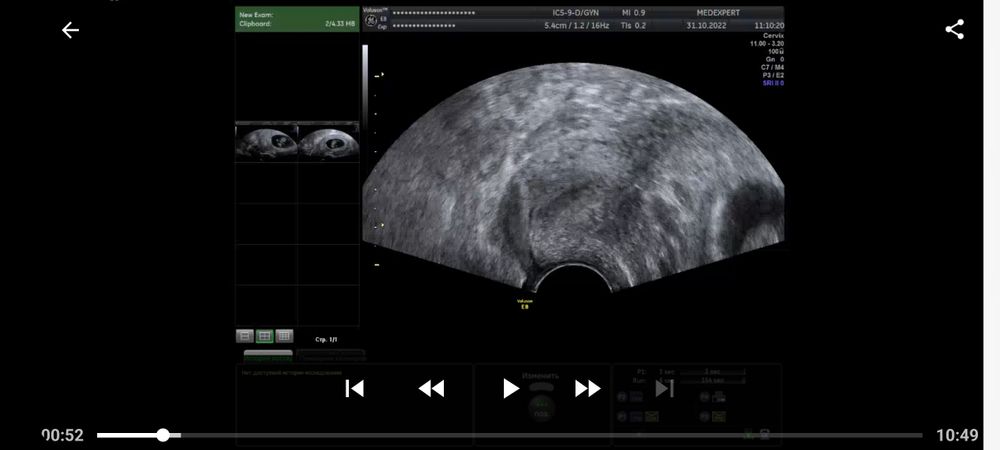
Task: Select the second clipboard ultrasound thumbnail
Action: coord(328,142)
